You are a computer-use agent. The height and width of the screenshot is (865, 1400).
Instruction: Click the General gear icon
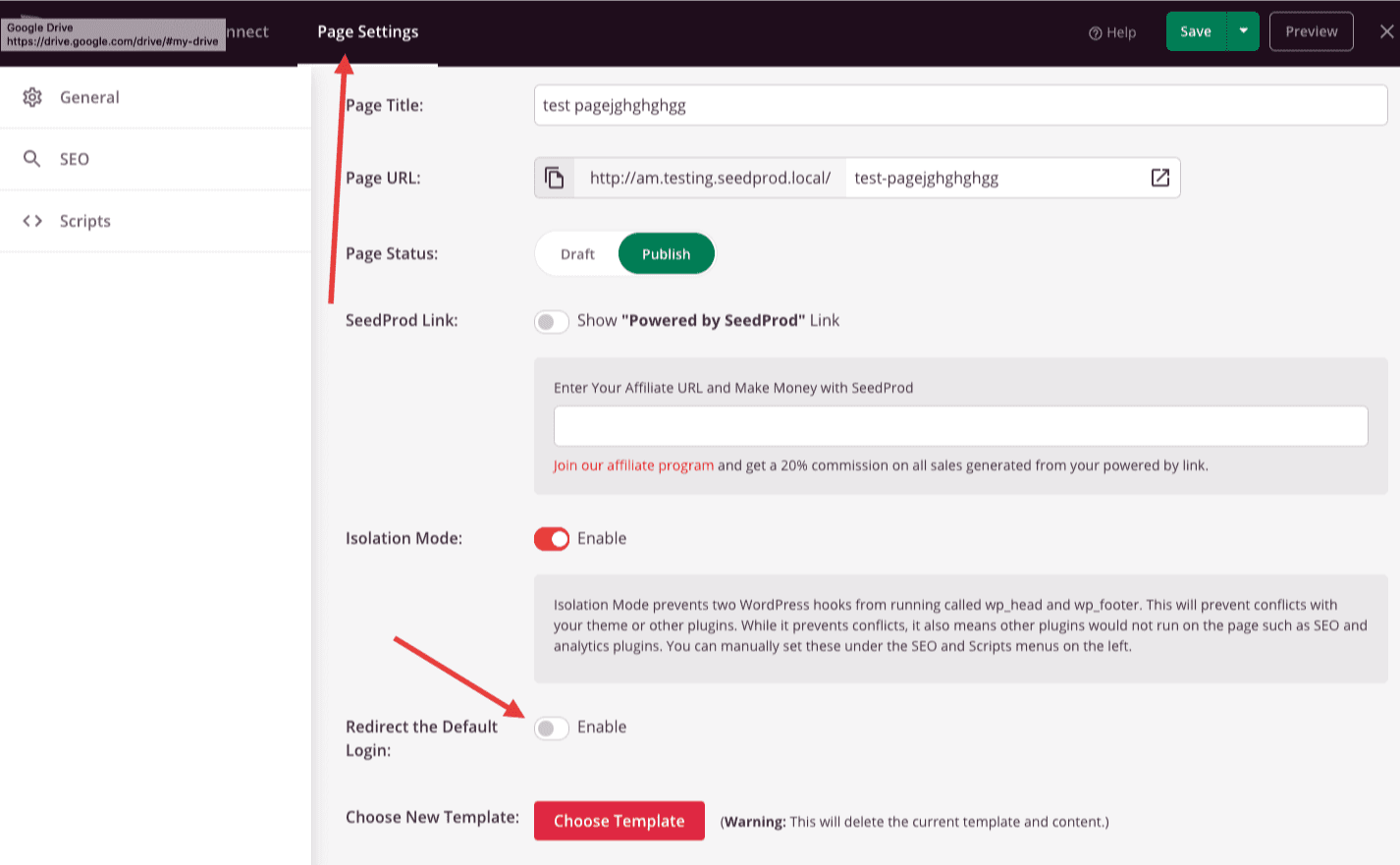tap(32, 97)
